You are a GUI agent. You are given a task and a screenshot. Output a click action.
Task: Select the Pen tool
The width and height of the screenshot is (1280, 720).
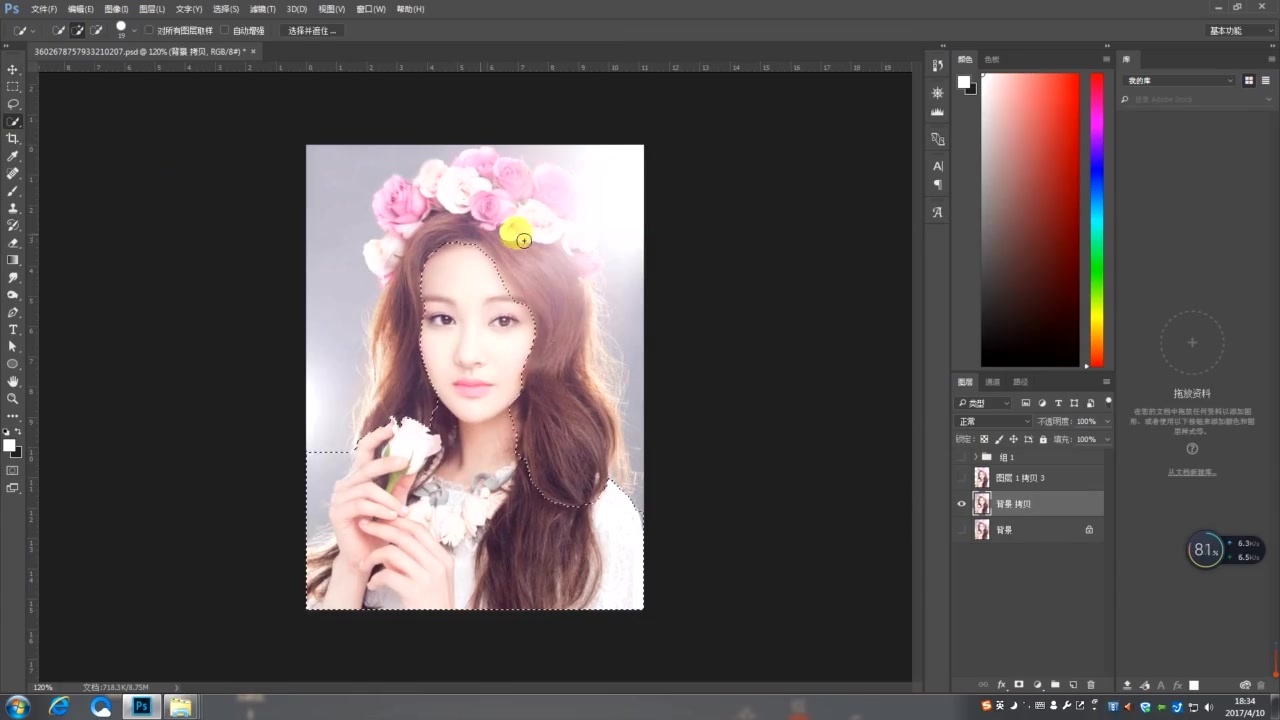[13, 312]
